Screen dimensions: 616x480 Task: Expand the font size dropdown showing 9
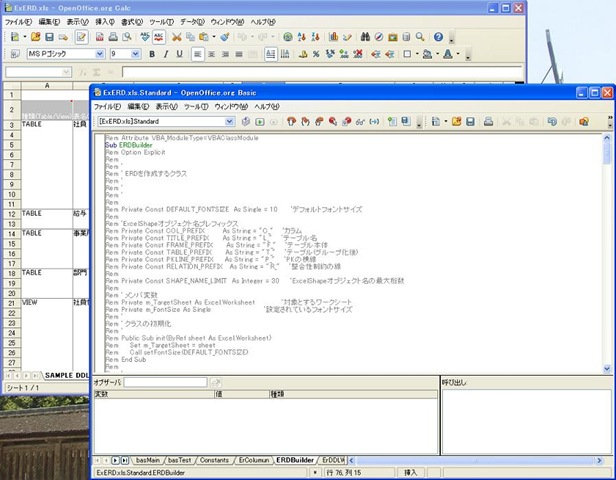point(136,54)
